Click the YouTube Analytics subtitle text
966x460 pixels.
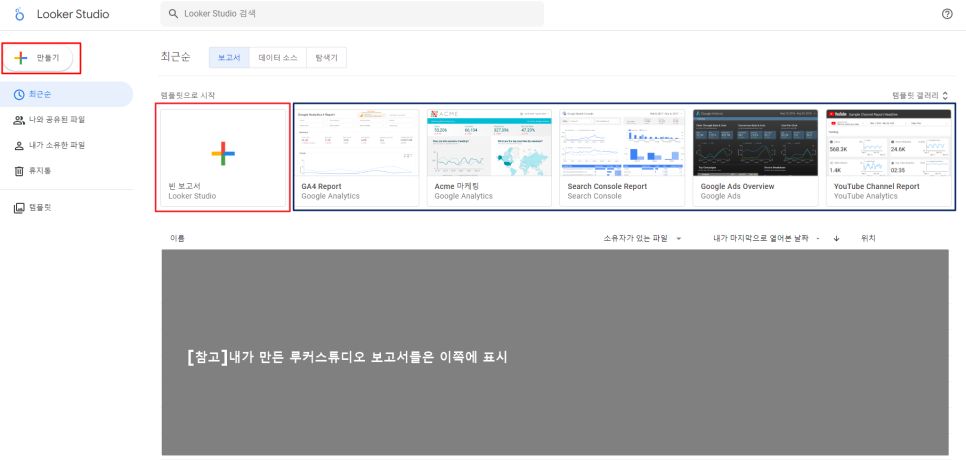click(x=866, y=196)
